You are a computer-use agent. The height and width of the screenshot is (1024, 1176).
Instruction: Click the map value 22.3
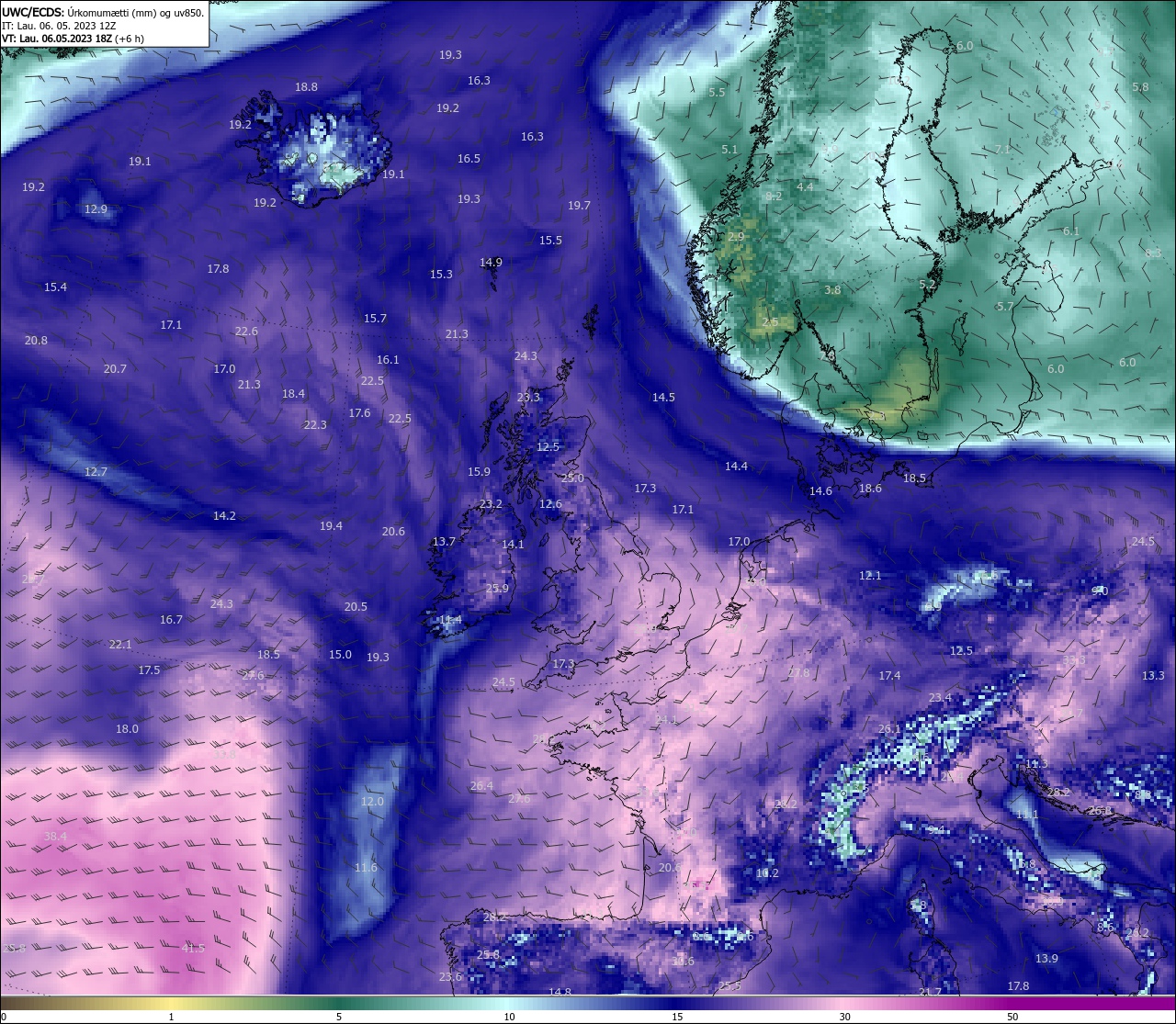coord(315,425)
